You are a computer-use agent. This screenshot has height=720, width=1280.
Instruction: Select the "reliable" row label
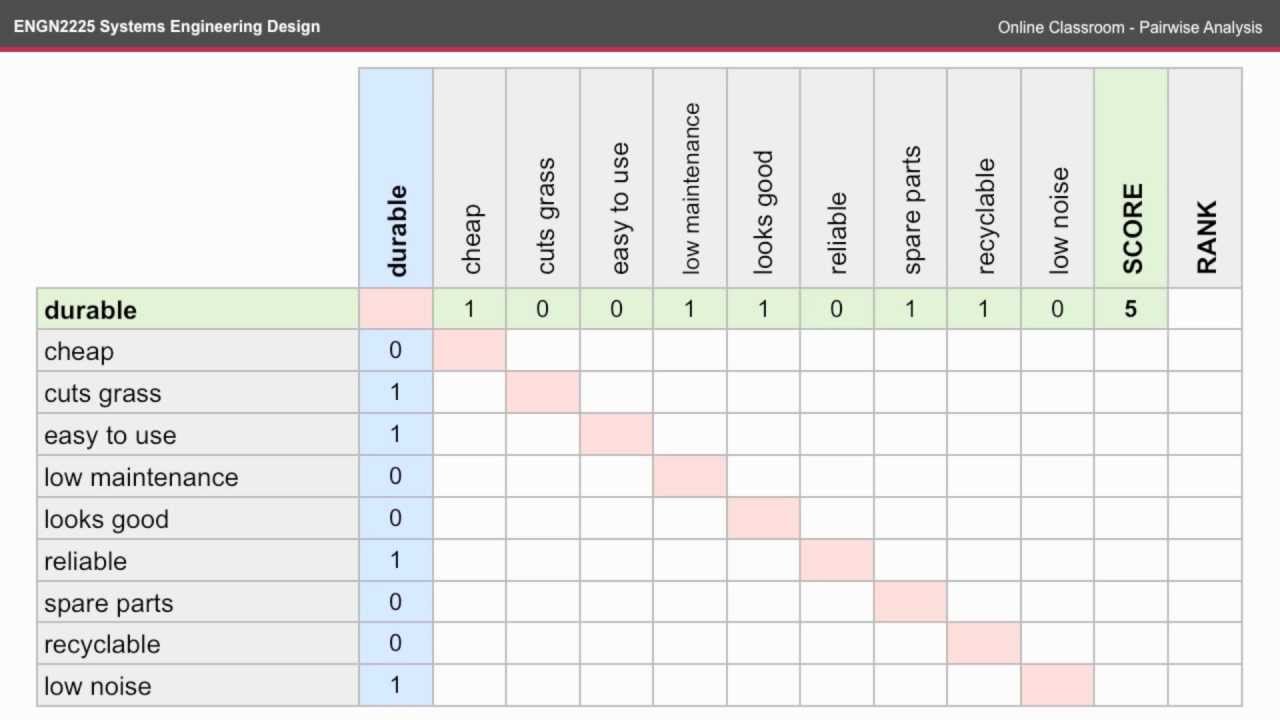pos(85,561)
